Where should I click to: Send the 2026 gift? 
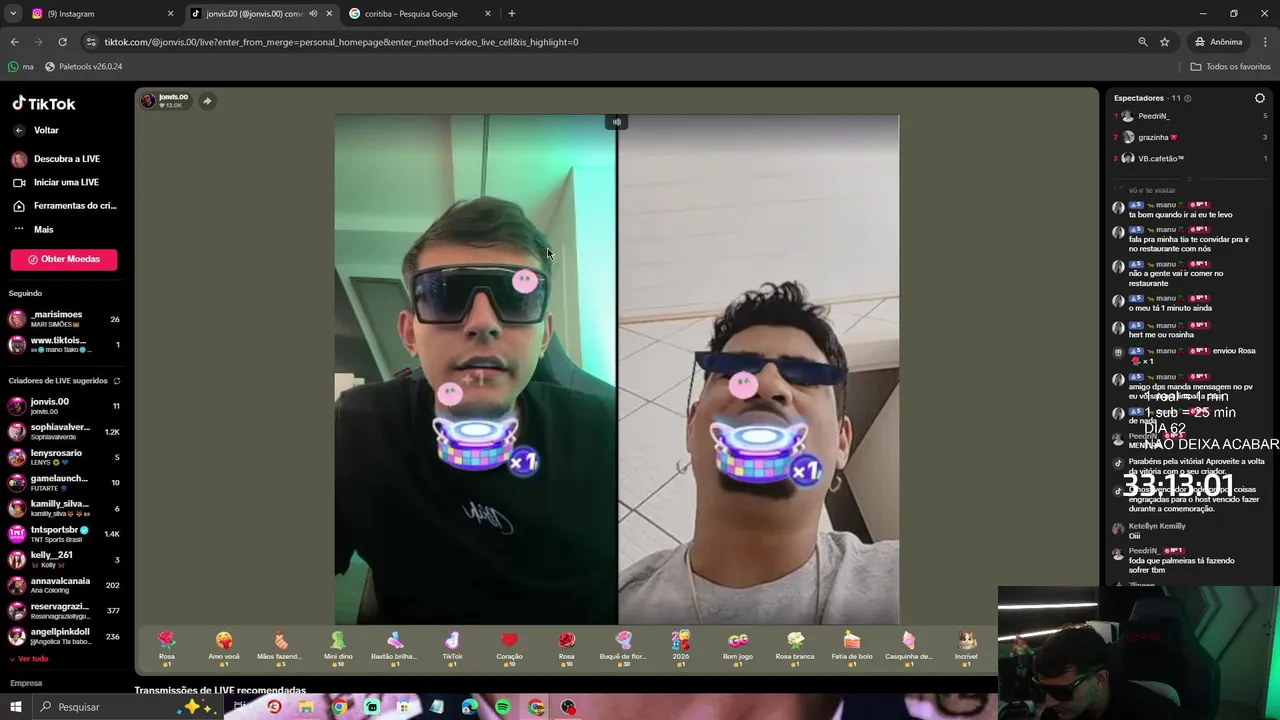tap(680, 648)
